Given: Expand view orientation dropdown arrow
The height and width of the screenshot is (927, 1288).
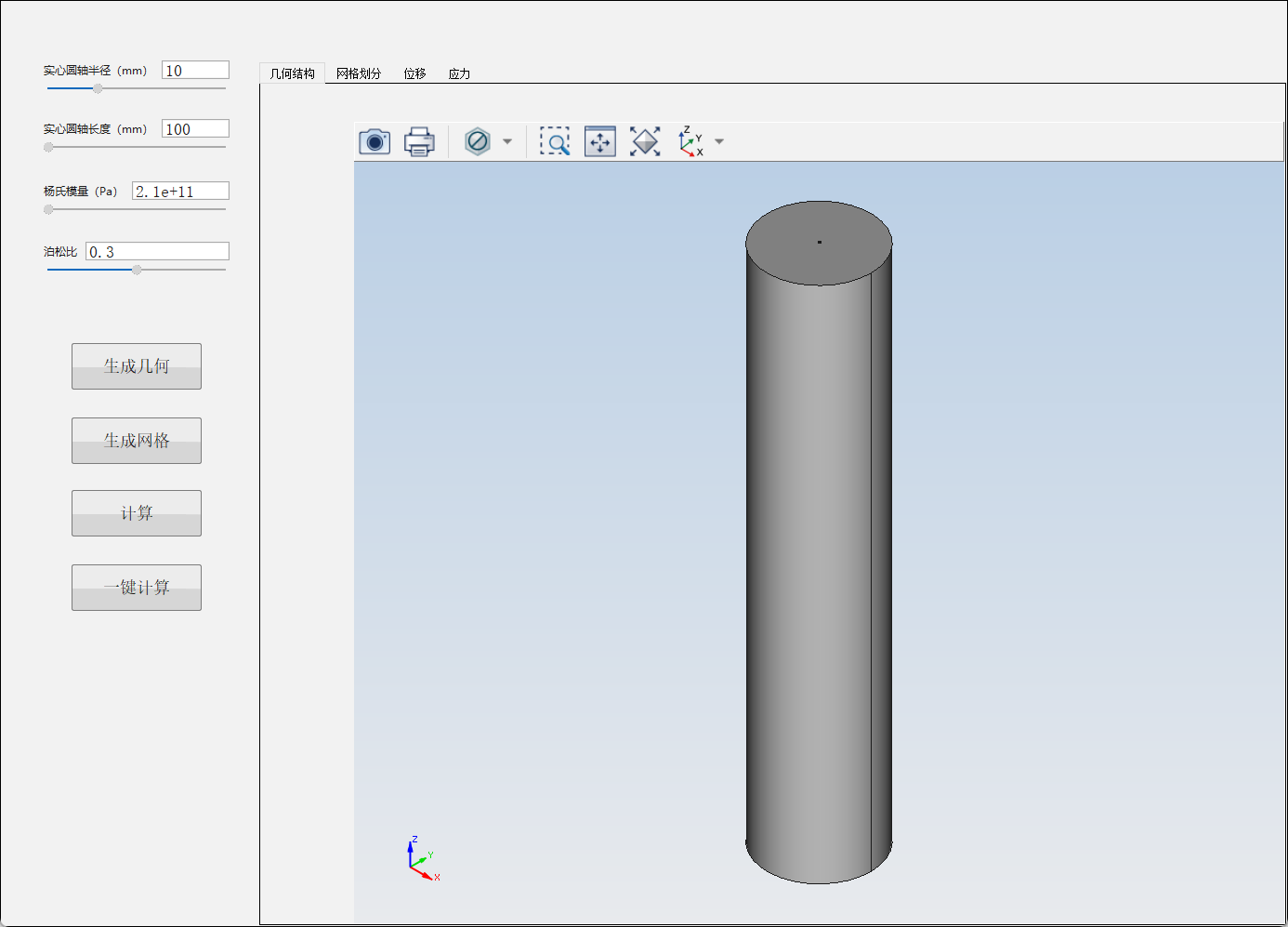Looking at the screenshot, I should 719,142.
